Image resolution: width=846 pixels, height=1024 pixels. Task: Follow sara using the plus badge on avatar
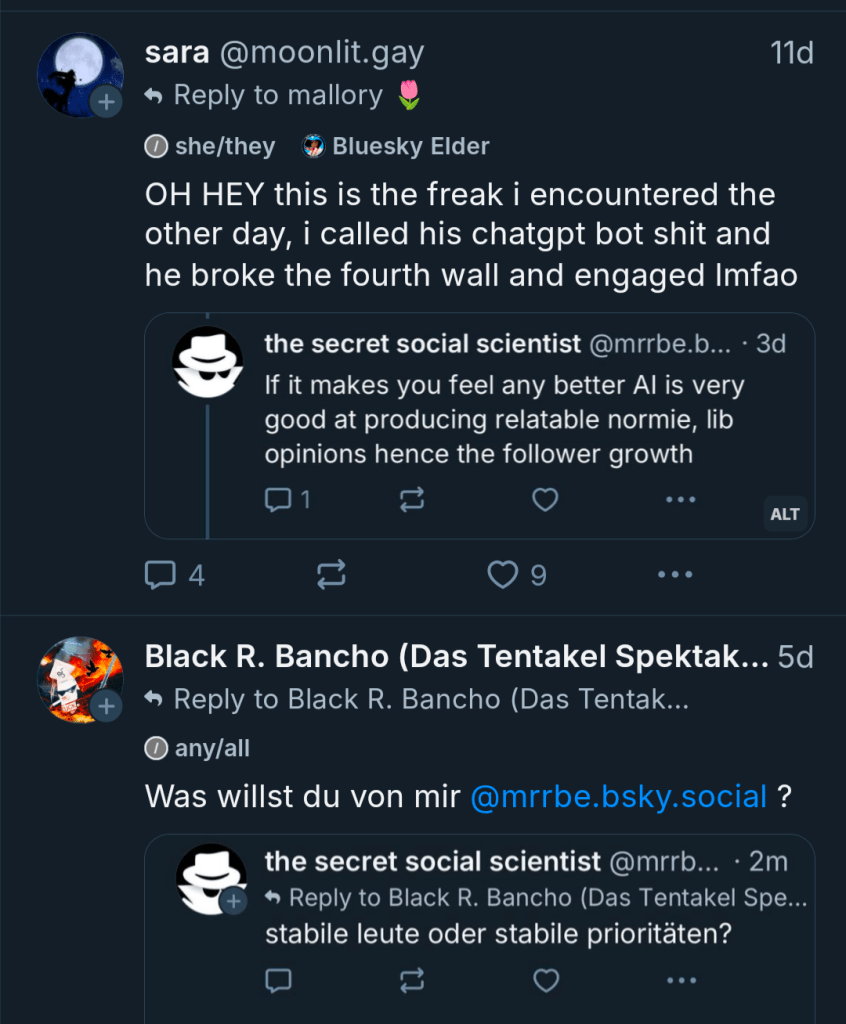click(106, 101)
